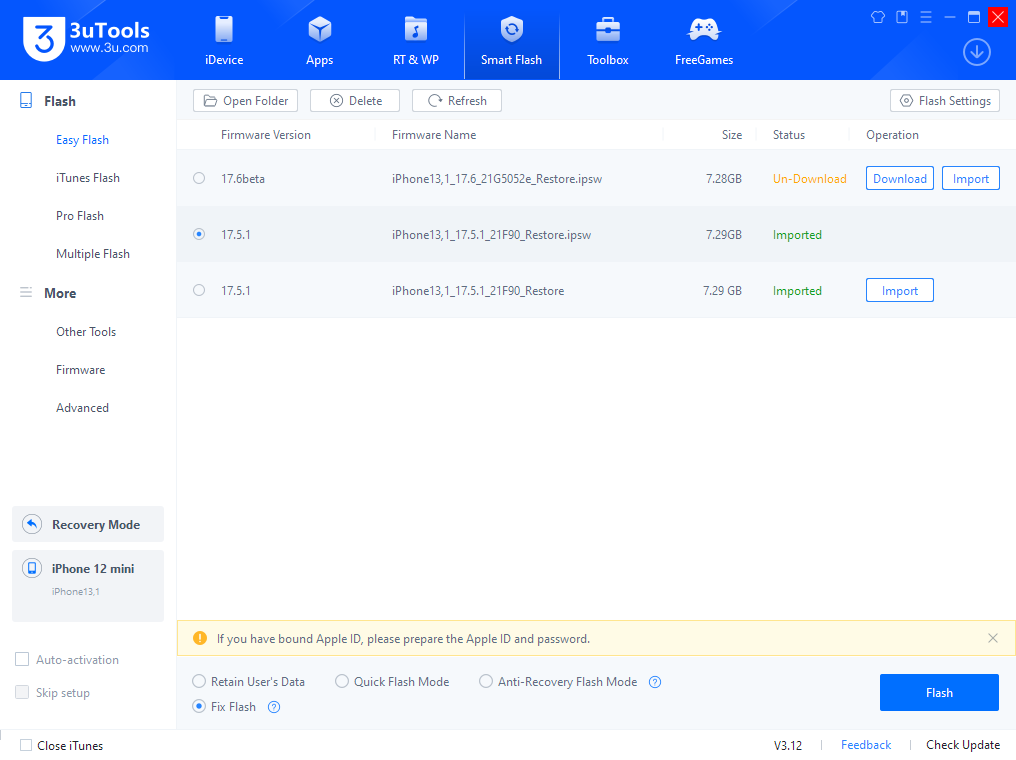Open the iDevice section icon

click(x=224, y=30)
